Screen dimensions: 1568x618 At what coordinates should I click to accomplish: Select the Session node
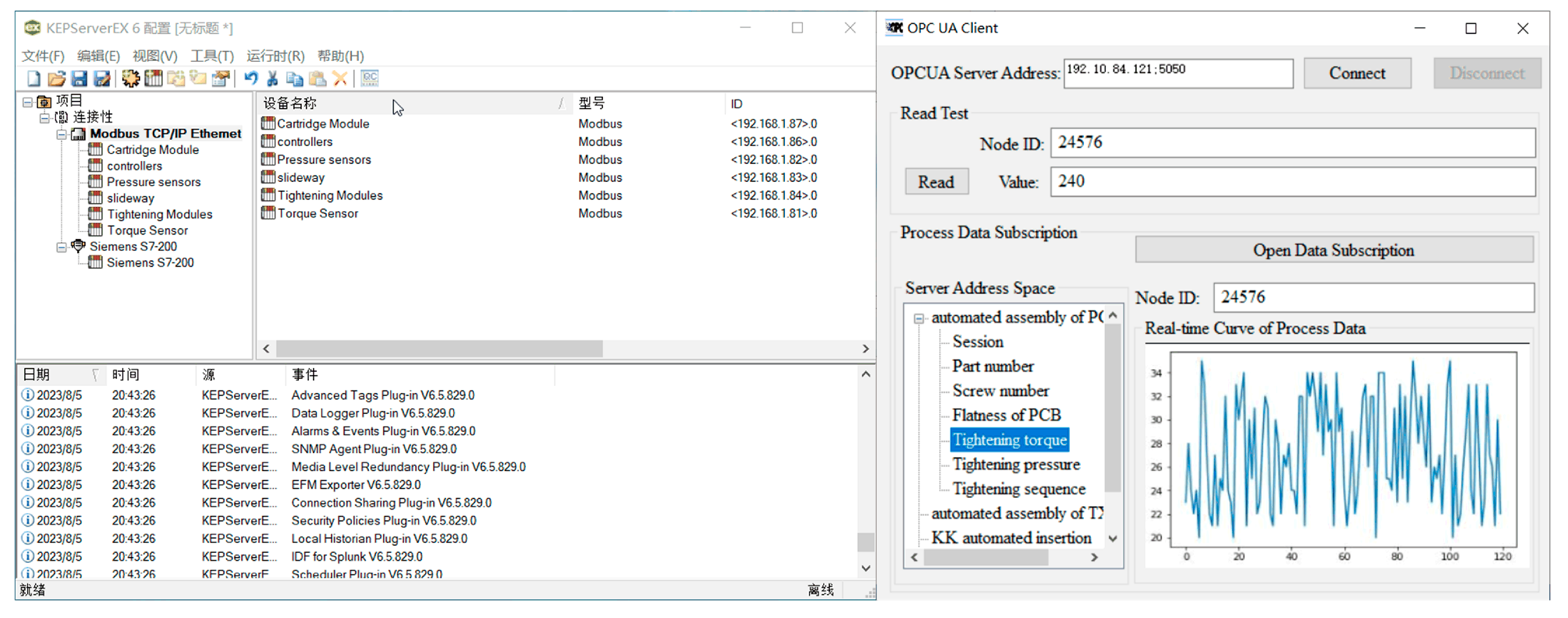coord(977,341)
